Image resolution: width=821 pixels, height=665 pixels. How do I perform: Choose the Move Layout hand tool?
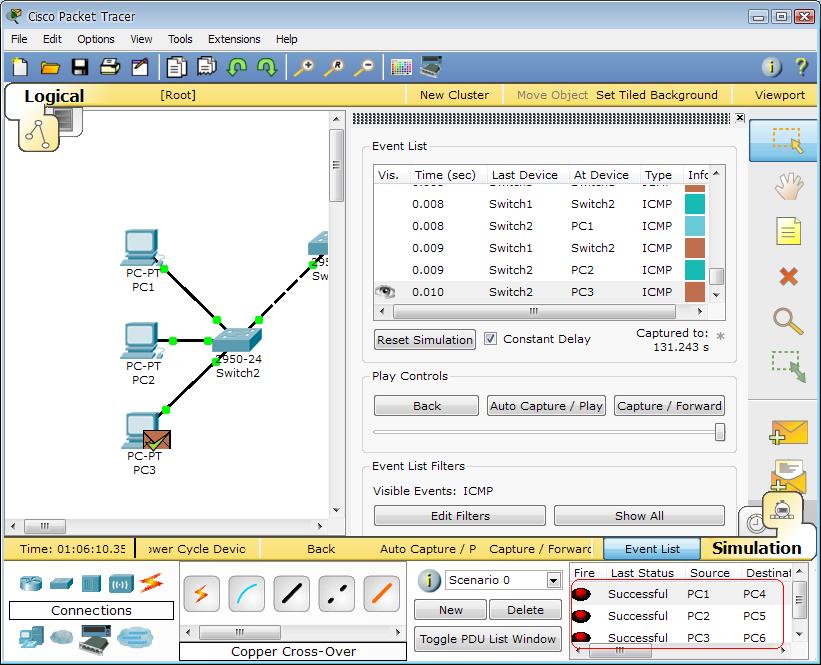pyautogui.click(x=788, y=186)
